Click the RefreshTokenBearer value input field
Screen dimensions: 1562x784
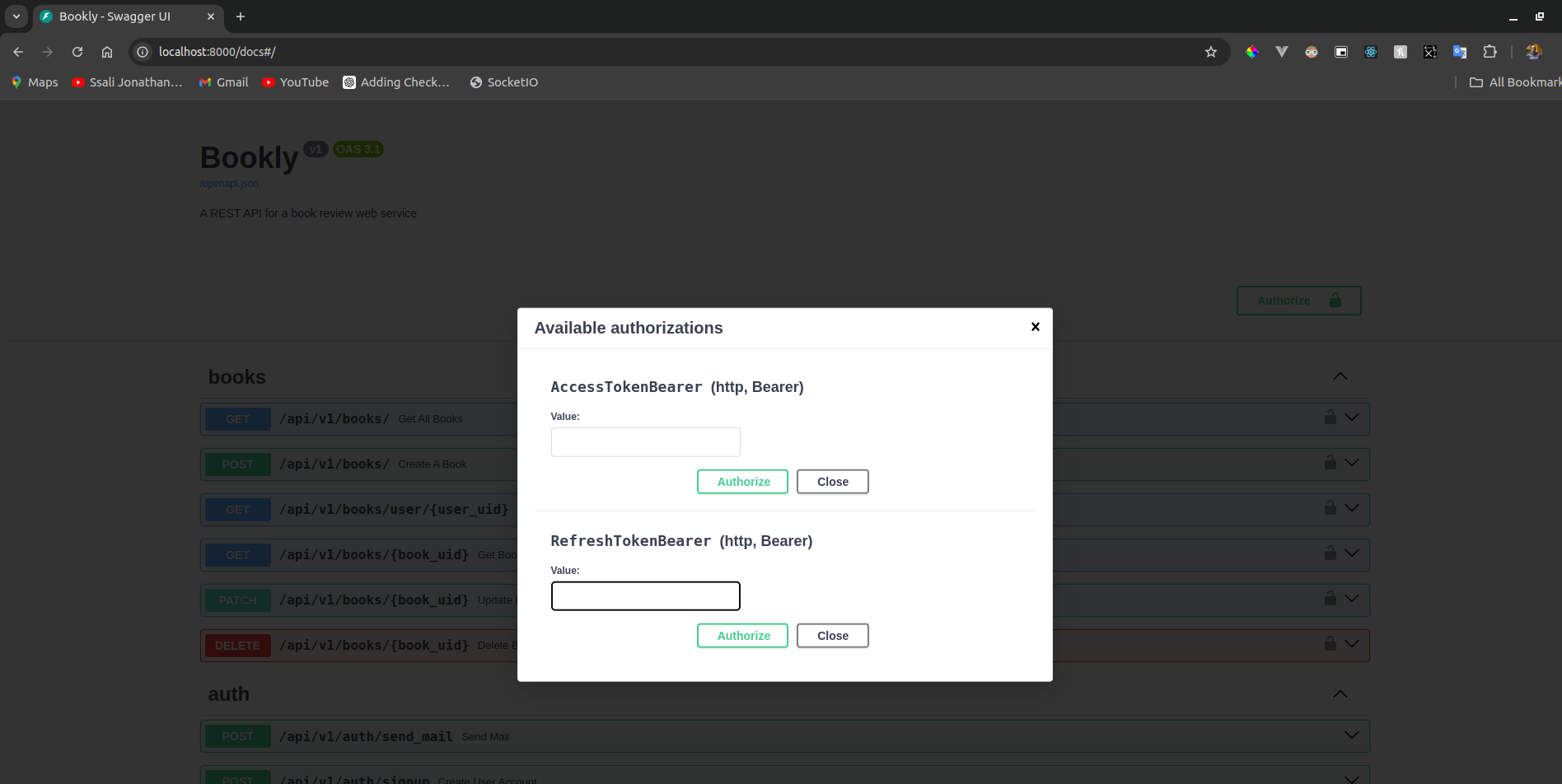(645, 595)
